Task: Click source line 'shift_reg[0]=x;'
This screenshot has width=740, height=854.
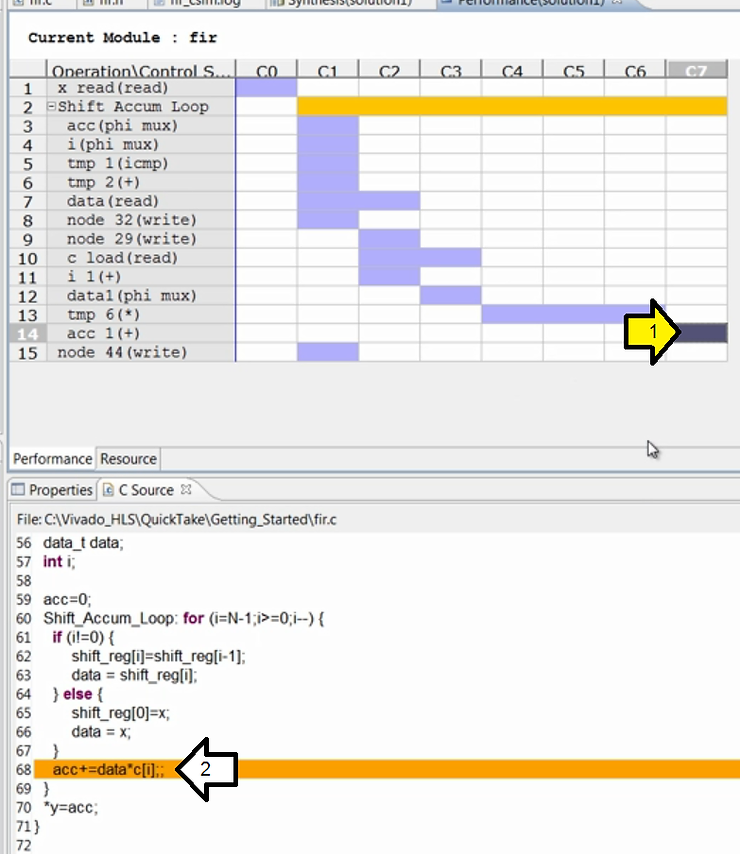Action: [120, 712]
